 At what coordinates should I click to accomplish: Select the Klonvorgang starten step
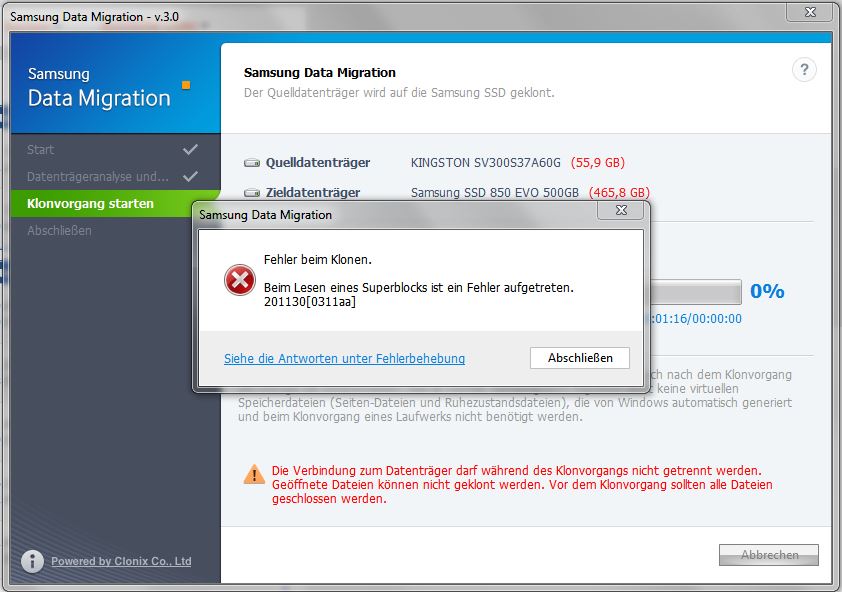115,204
